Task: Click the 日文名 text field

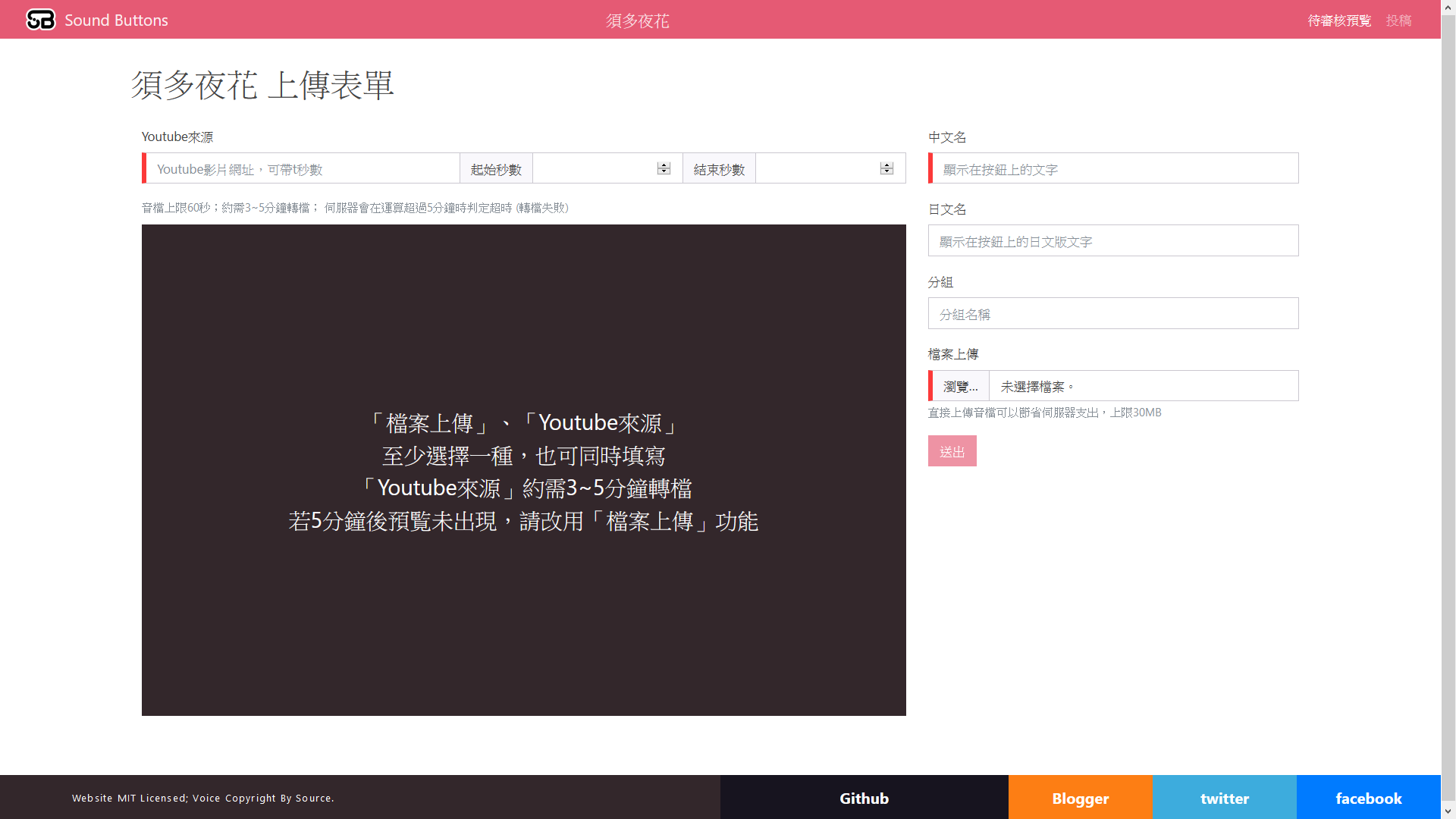Action: 1113,240
